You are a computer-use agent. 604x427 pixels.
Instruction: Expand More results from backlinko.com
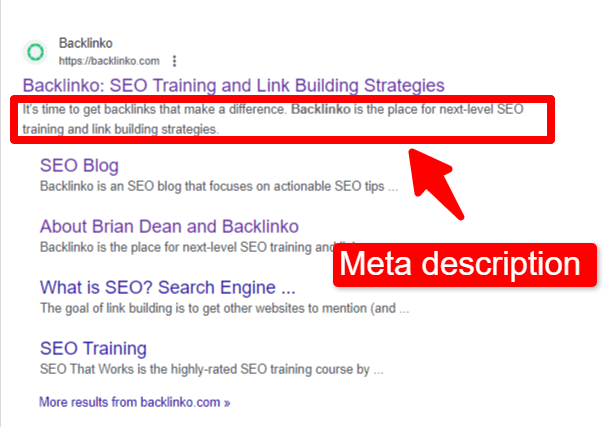pyautogui.click(x=128, y=402)
